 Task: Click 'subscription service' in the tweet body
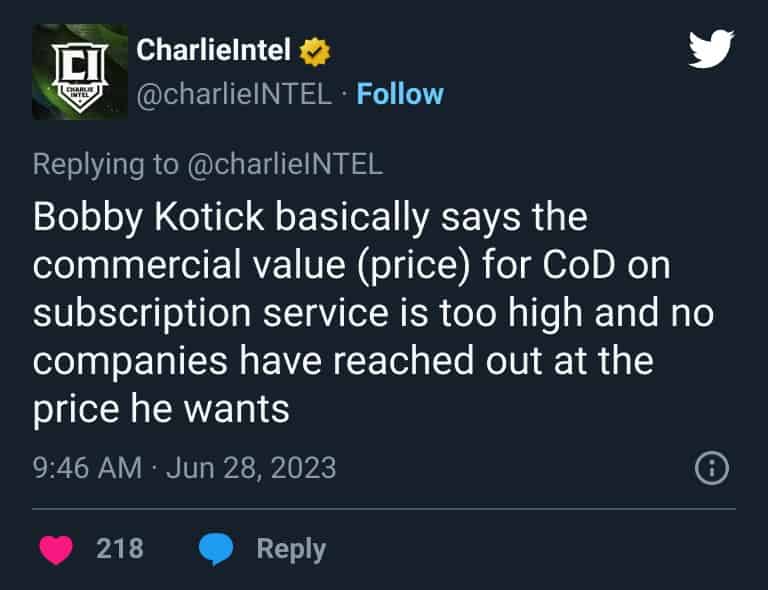point(211,314)
